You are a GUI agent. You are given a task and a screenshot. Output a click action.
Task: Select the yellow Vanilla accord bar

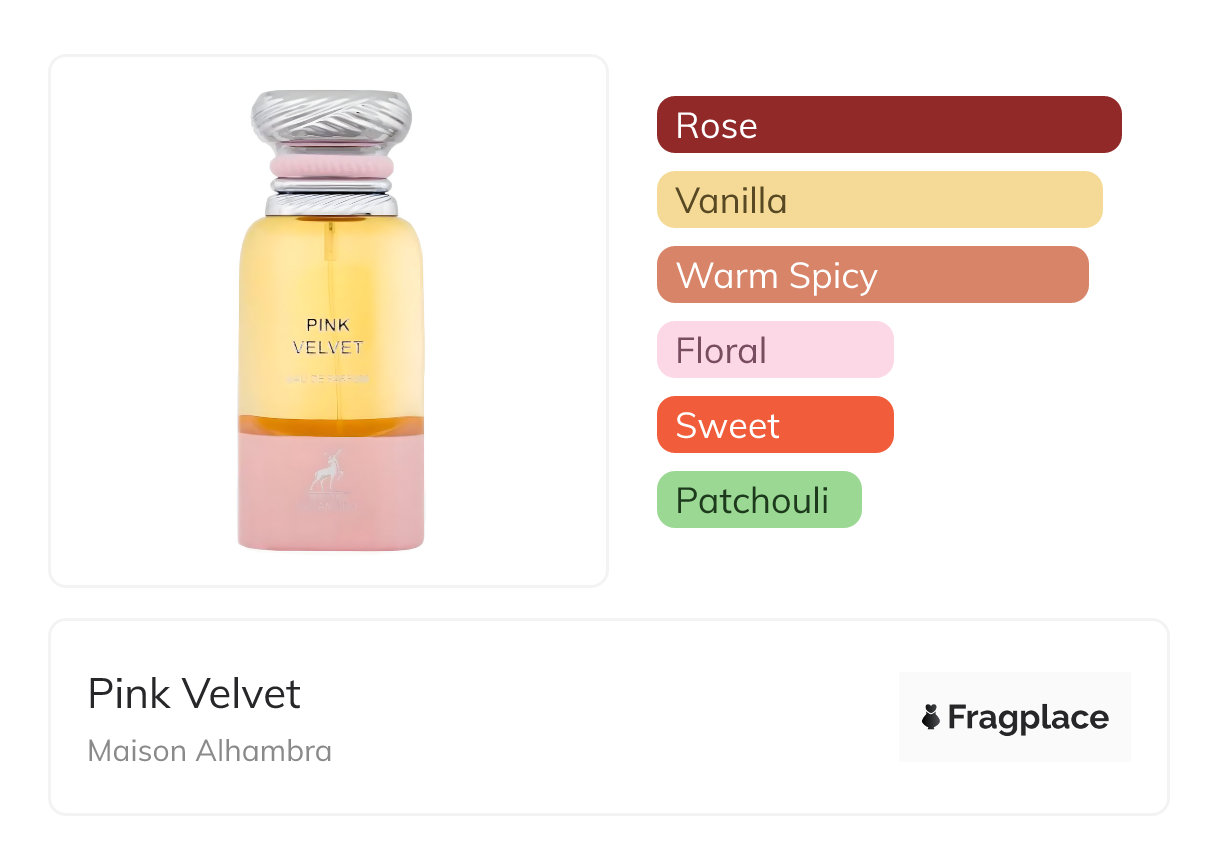878,200
